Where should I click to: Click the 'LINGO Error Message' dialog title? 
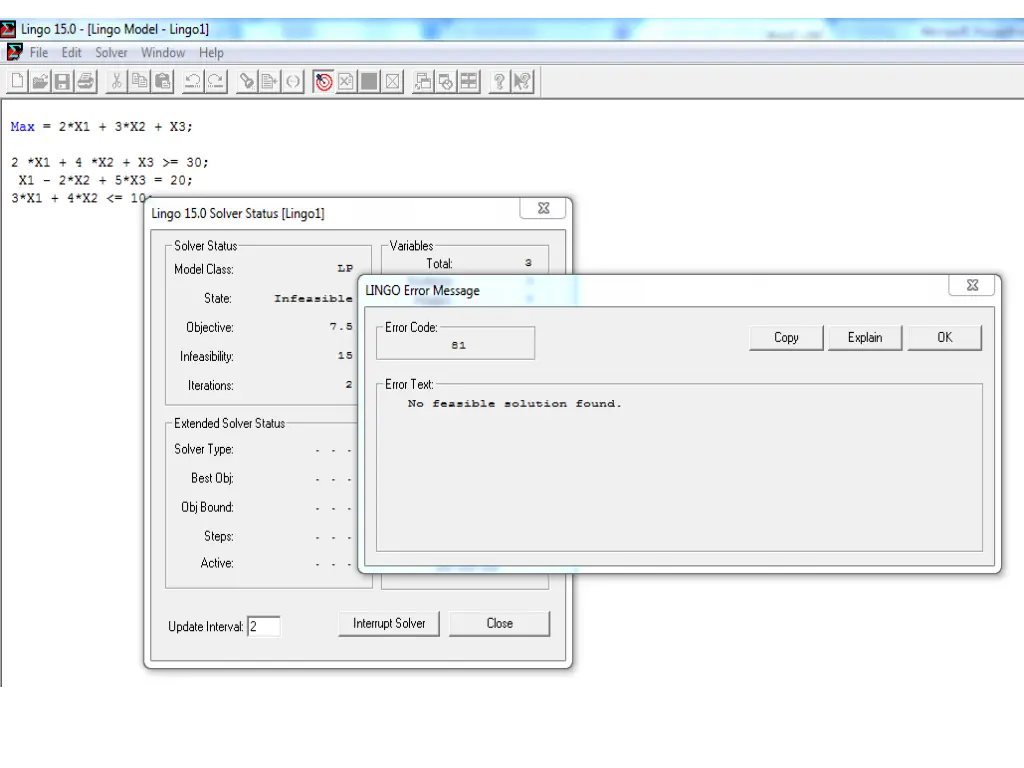click(x=423, y=291)
